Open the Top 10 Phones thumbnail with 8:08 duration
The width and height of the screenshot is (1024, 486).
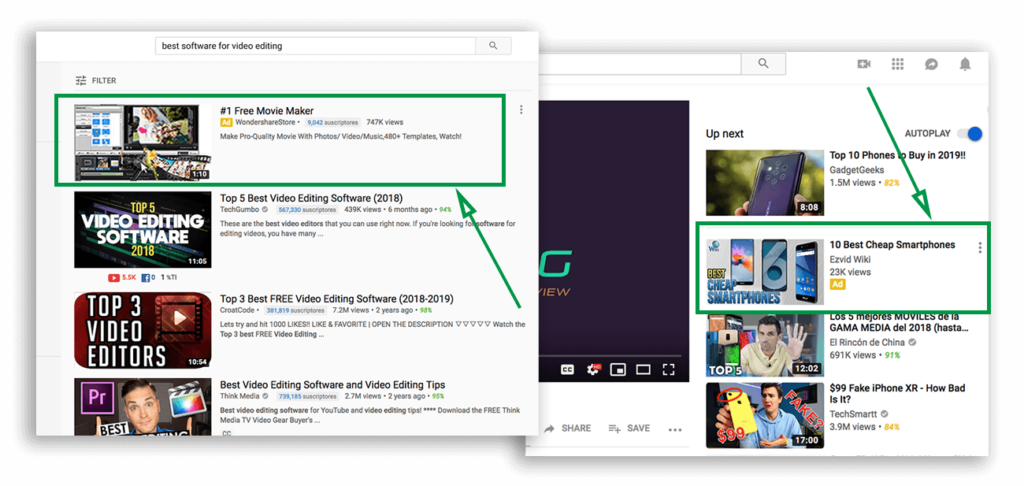pyautogui.click(x=765, y=183)
